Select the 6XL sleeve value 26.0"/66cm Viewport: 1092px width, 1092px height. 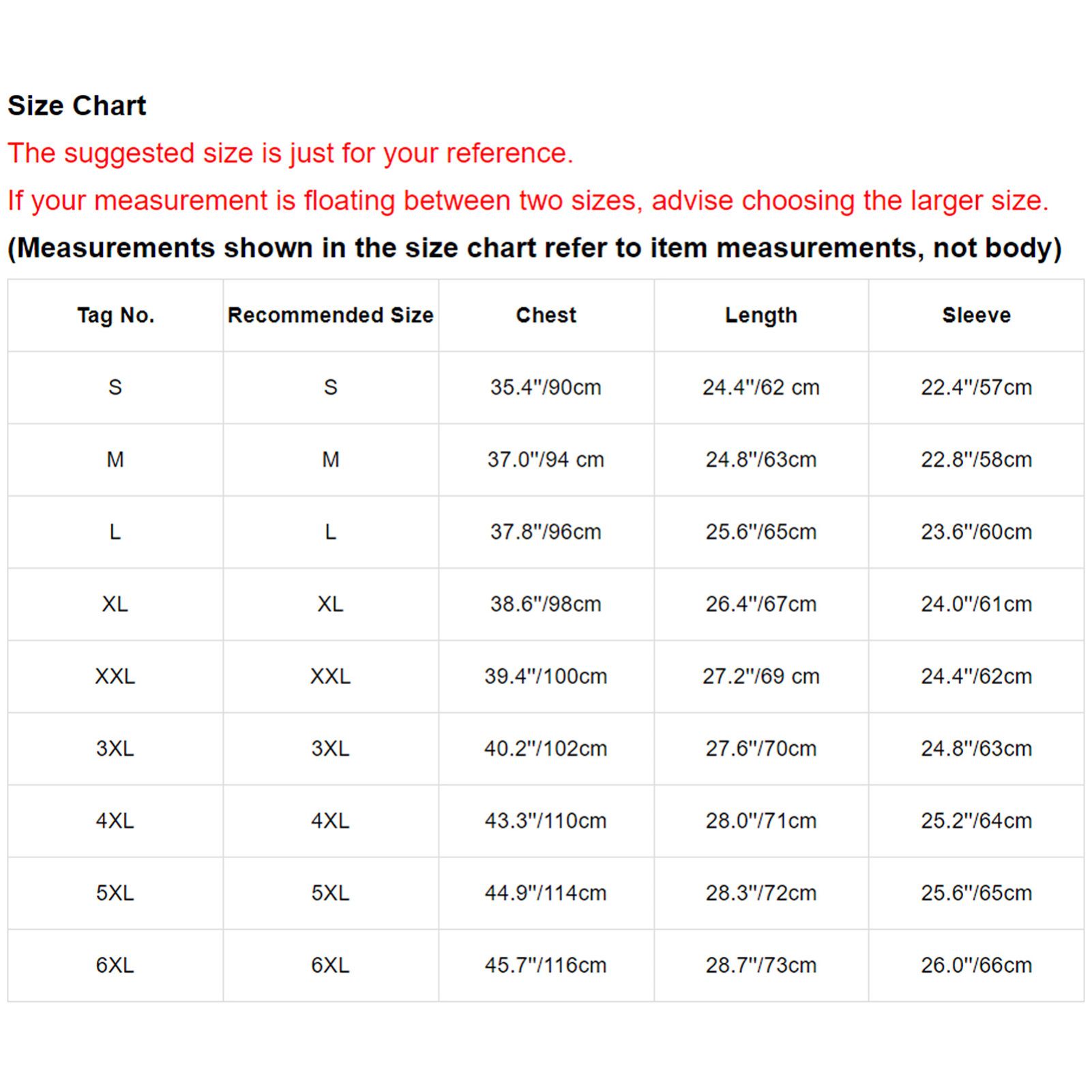976,965
